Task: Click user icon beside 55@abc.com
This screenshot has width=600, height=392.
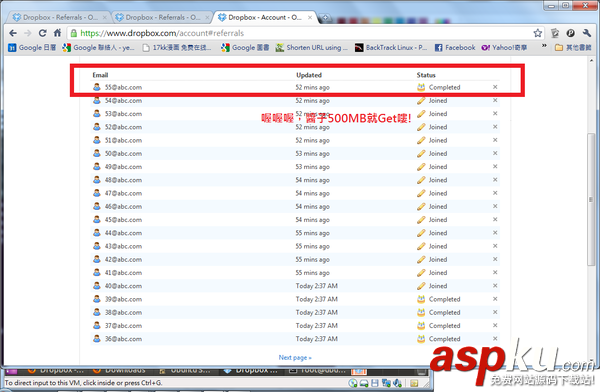Action: [97, 87]
